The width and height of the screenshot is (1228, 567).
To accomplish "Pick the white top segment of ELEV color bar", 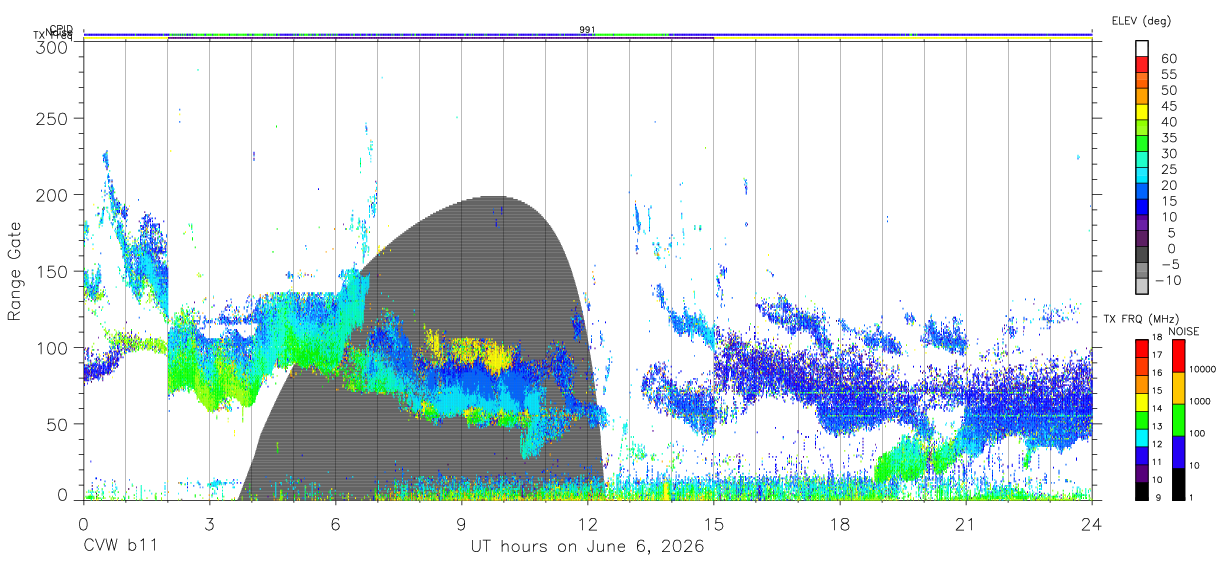I will (1141, 48).
